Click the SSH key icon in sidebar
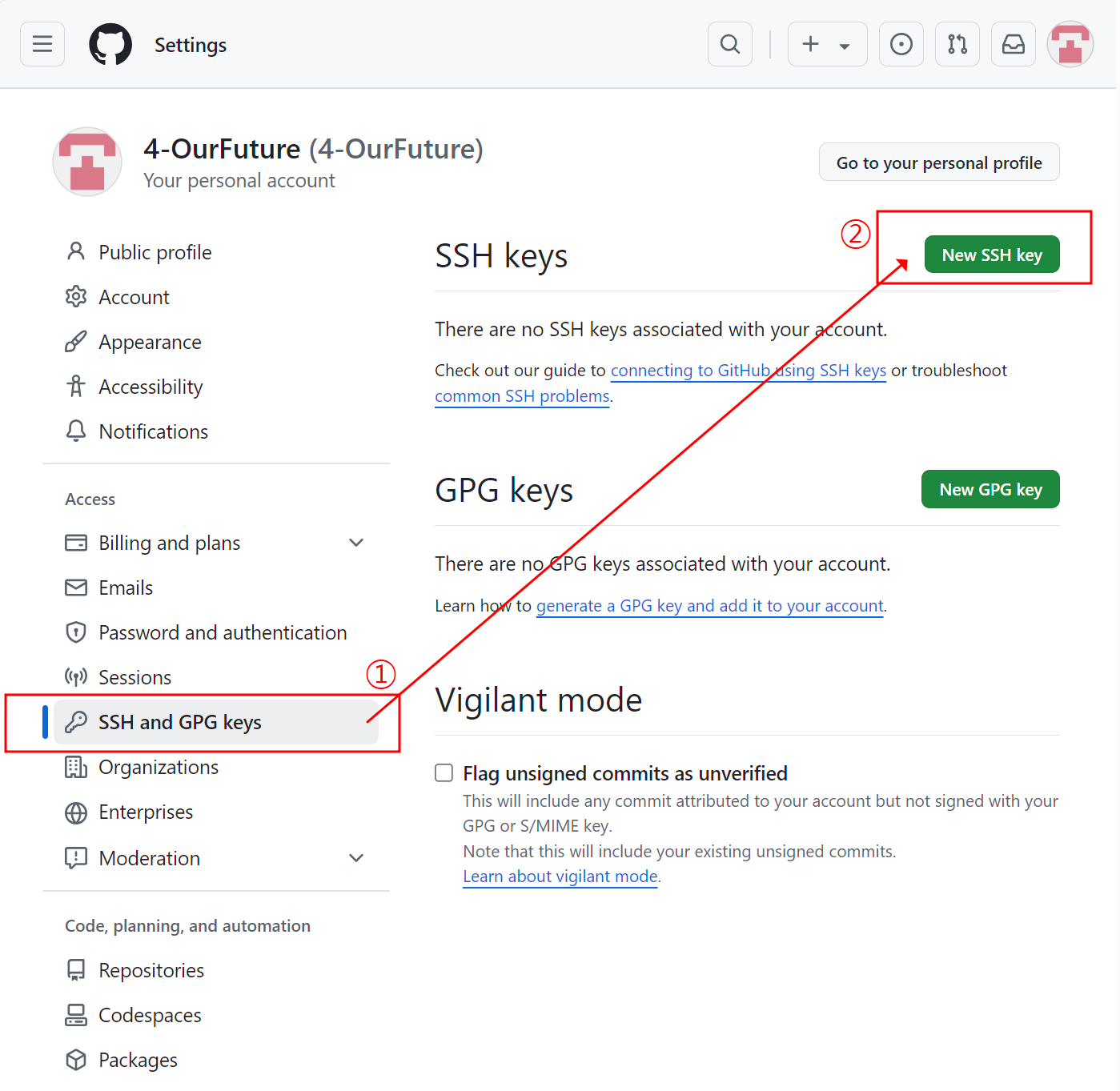Image resolution: width=1120 pixels, height=1091 pixels. coord(76,722)
